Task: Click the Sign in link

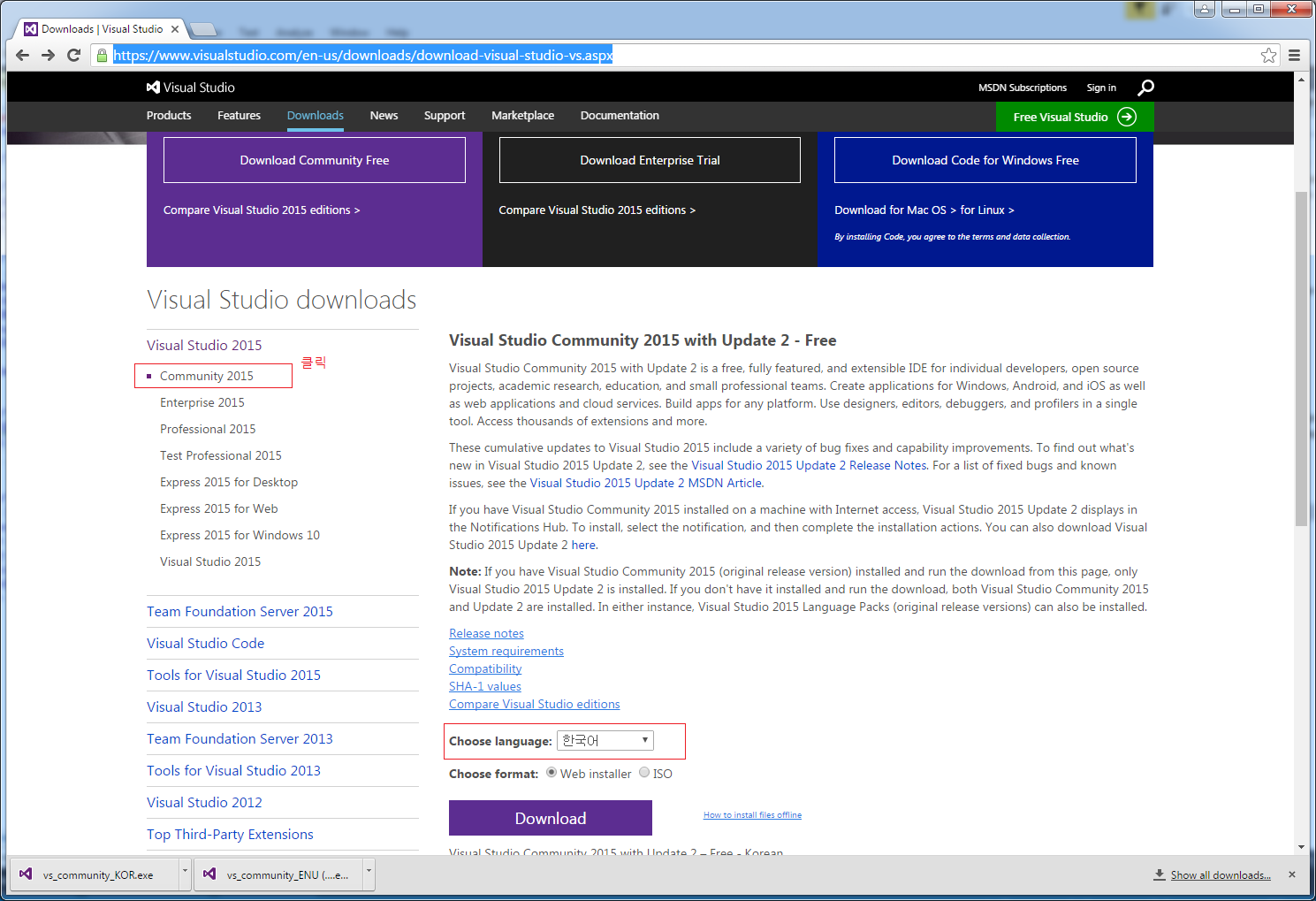Action: click(1101, 88)
